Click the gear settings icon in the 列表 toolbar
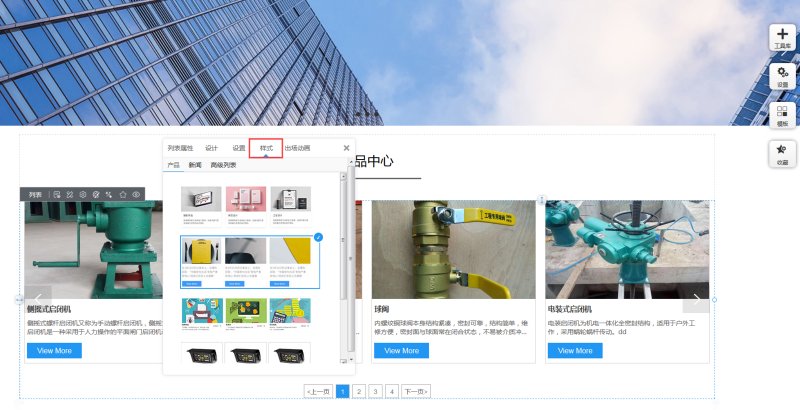800x410 pixels. (x=83, y=194)
